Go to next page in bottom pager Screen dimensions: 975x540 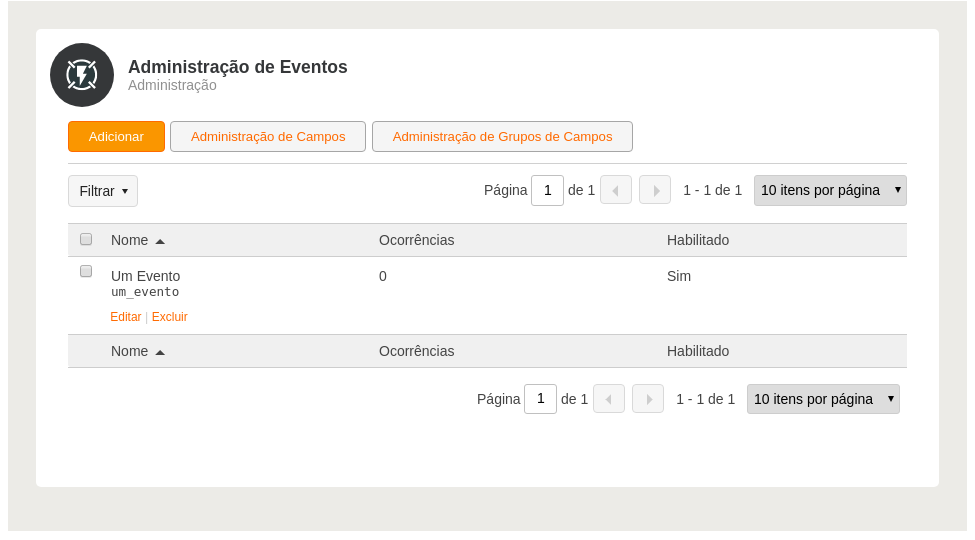(x=648, y=399)
